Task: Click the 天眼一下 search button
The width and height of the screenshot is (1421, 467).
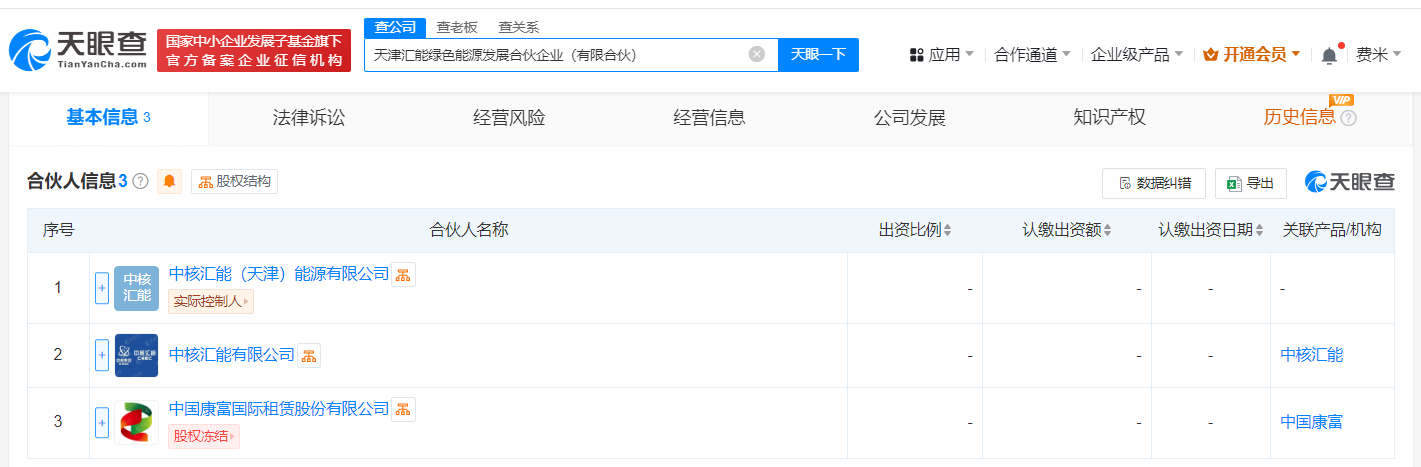Action: coord(818,54)
